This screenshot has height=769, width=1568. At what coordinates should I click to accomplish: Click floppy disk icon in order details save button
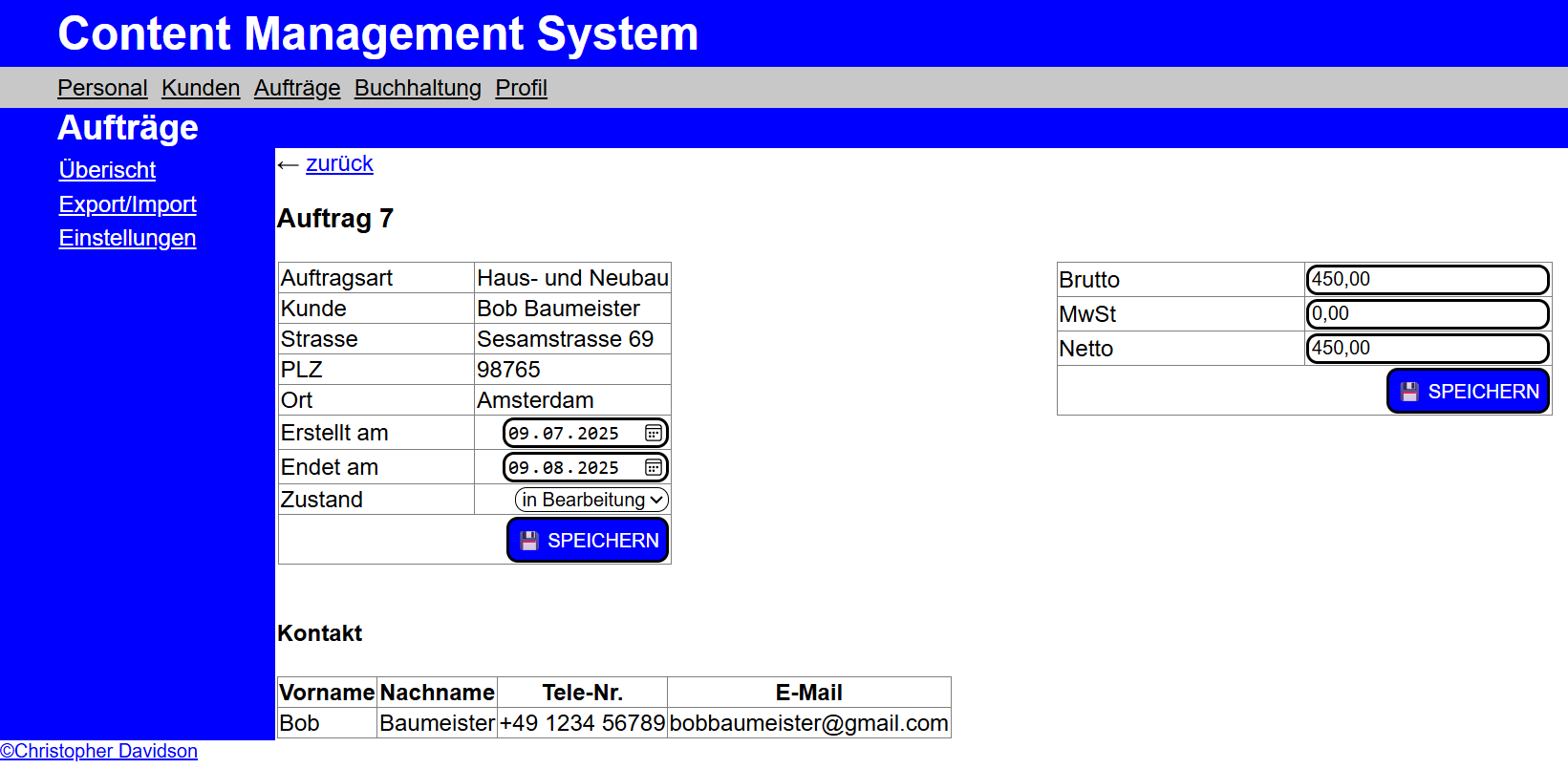[x=529, y=541]
